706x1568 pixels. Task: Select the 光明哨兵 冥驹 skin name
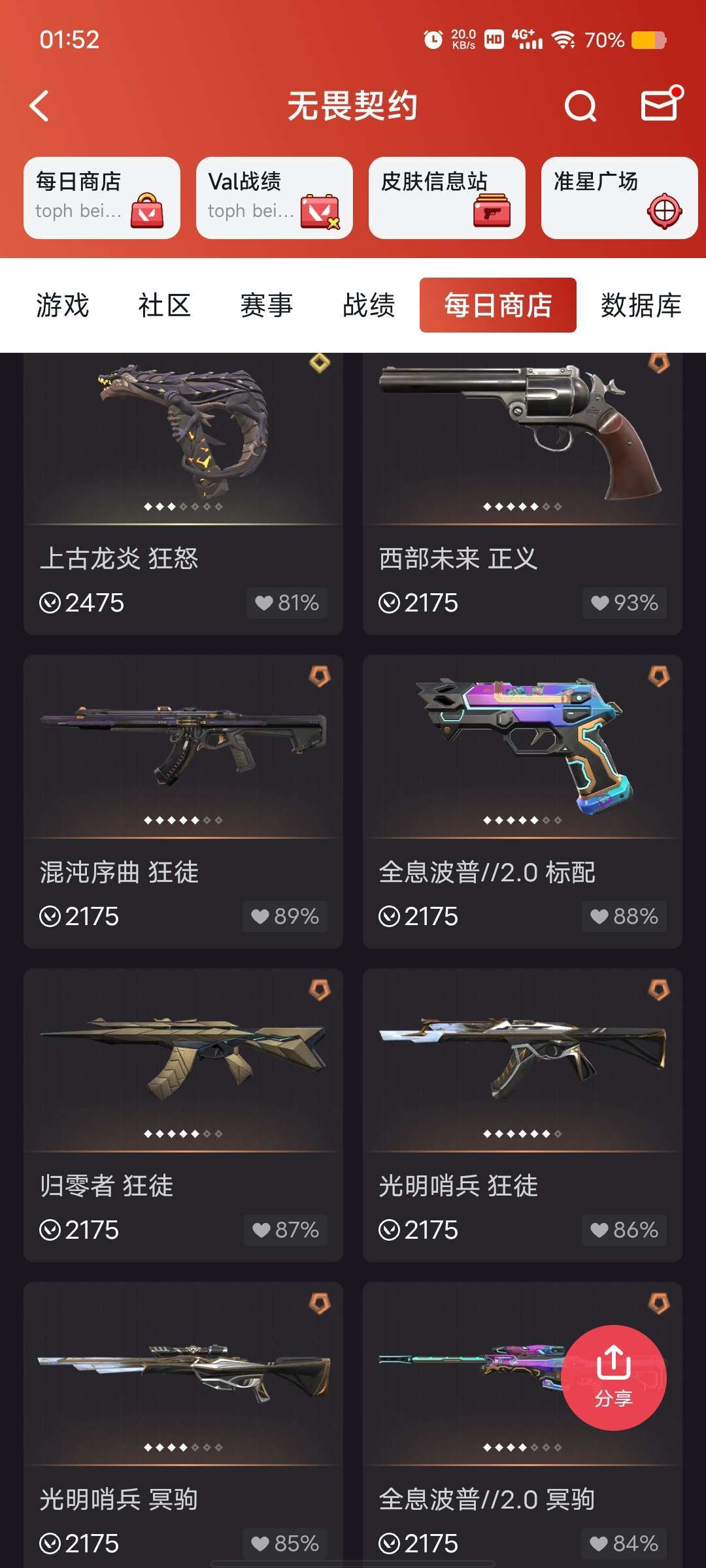point(119,1499)
